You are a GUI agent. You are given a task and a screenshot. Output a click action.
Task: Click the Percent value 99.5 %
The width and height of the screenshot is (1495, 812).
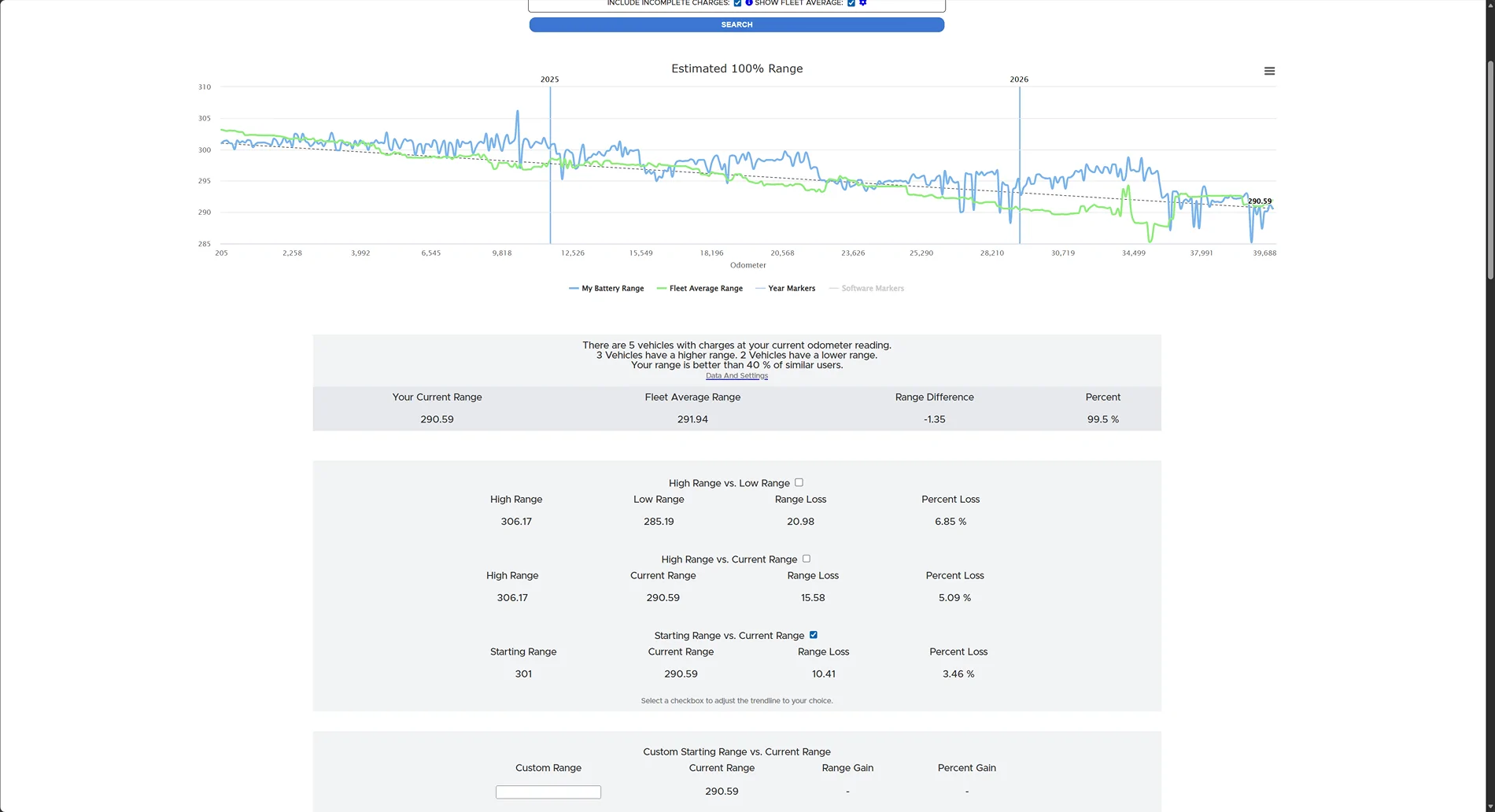tap(1103, 419)
